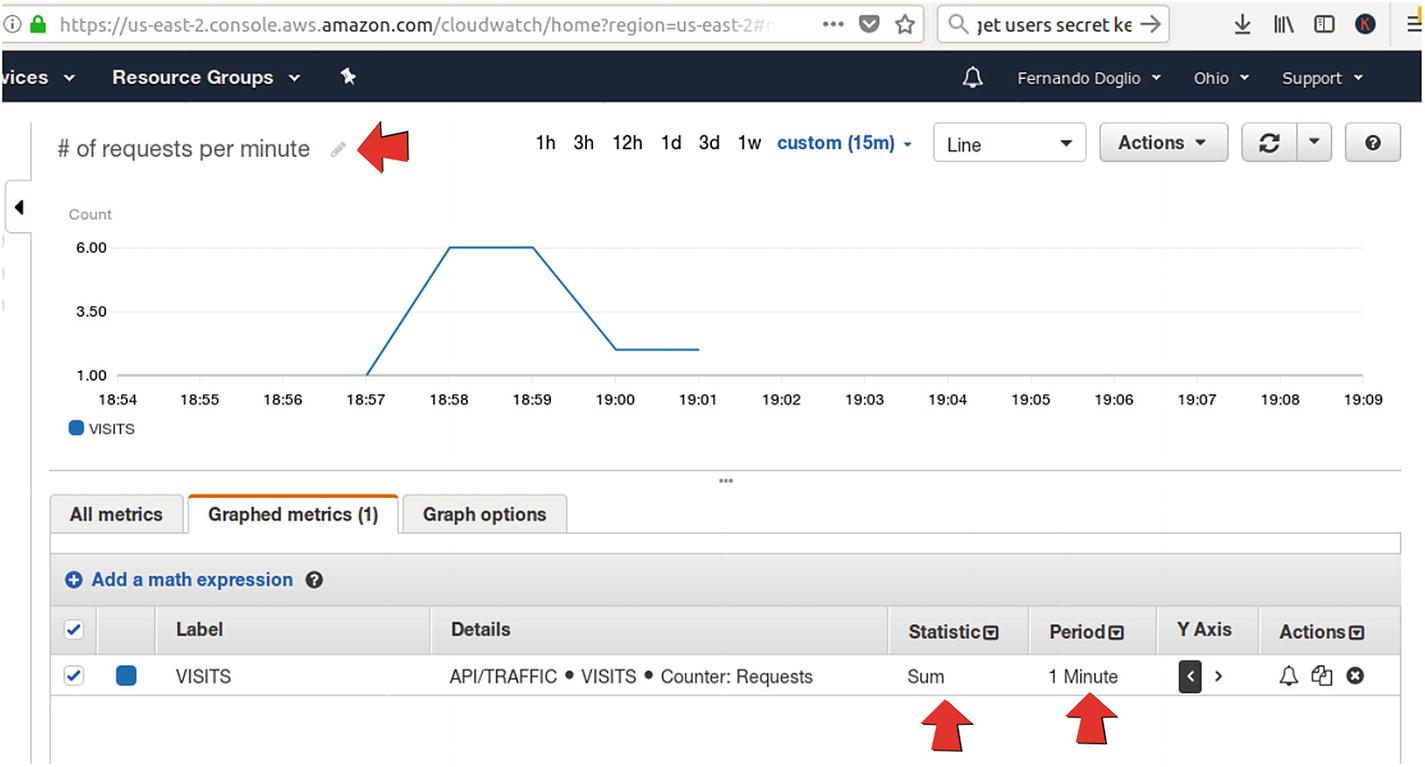Duplicate the VISITS metric with copy icon

[1321, 677]
